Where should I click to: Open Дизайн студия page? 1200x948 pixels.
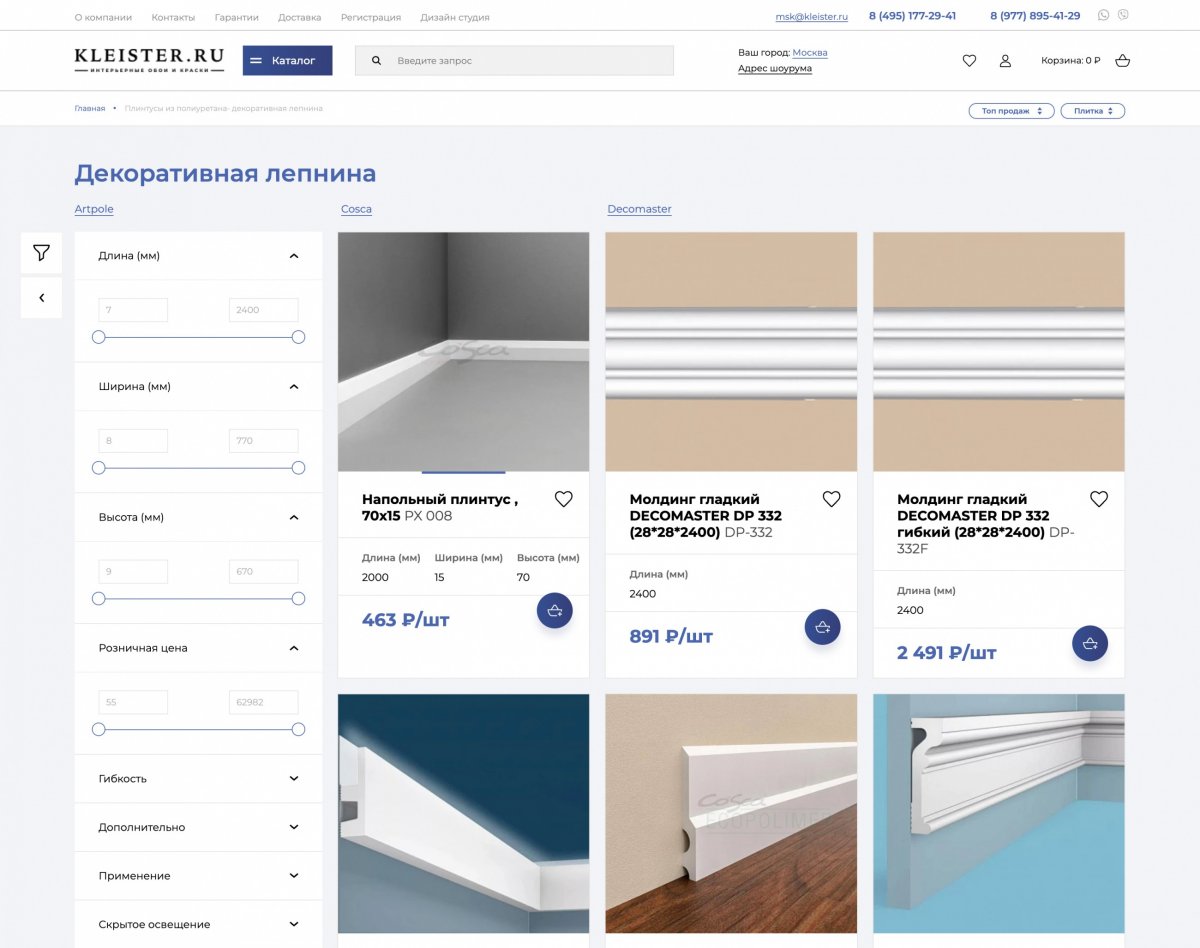(455, 17)
